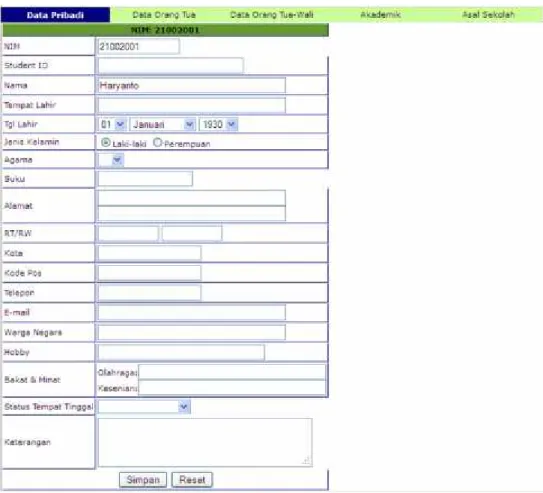
Task: Go to the Akademik tab
Action: [x=380, y=15]
